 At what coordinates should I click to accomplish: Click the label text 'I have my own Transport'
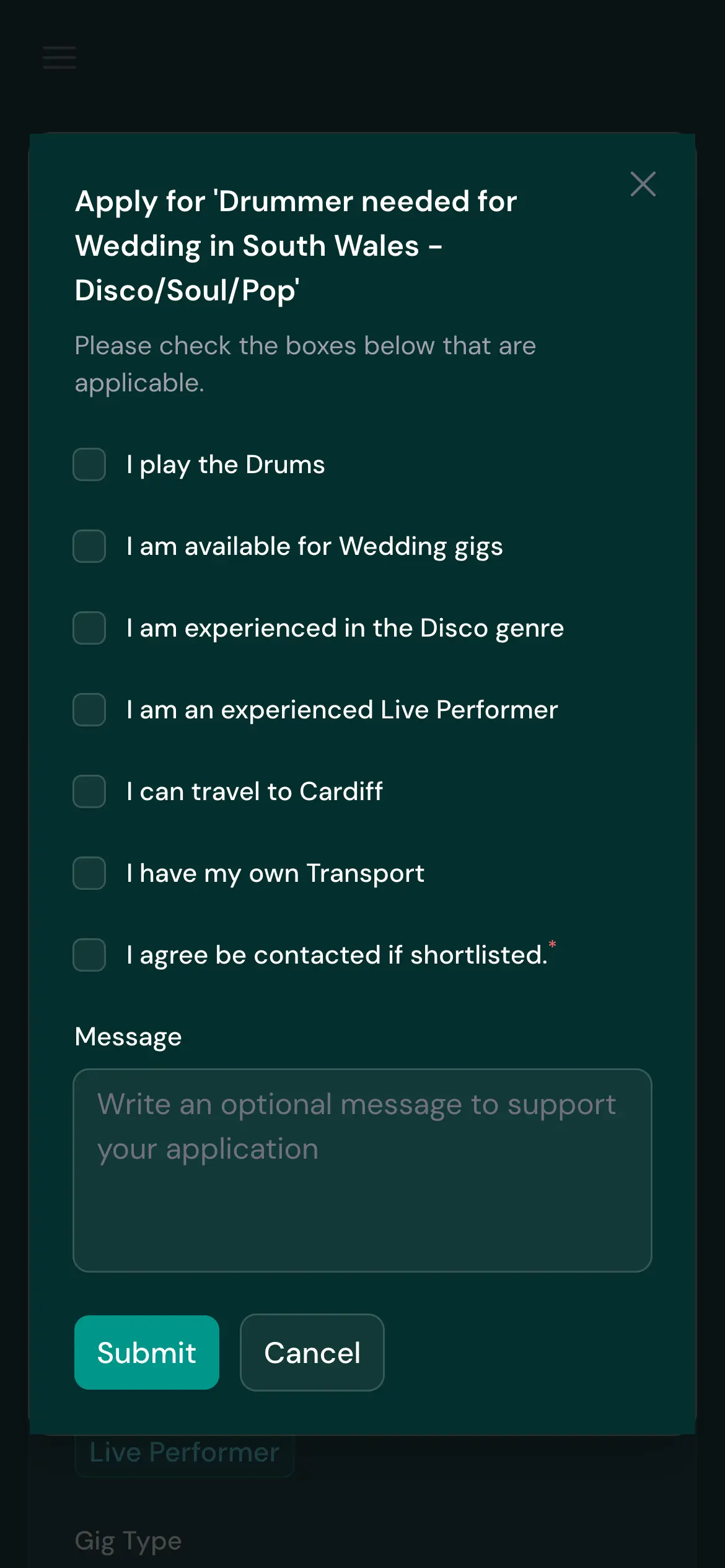coord(275,873)
